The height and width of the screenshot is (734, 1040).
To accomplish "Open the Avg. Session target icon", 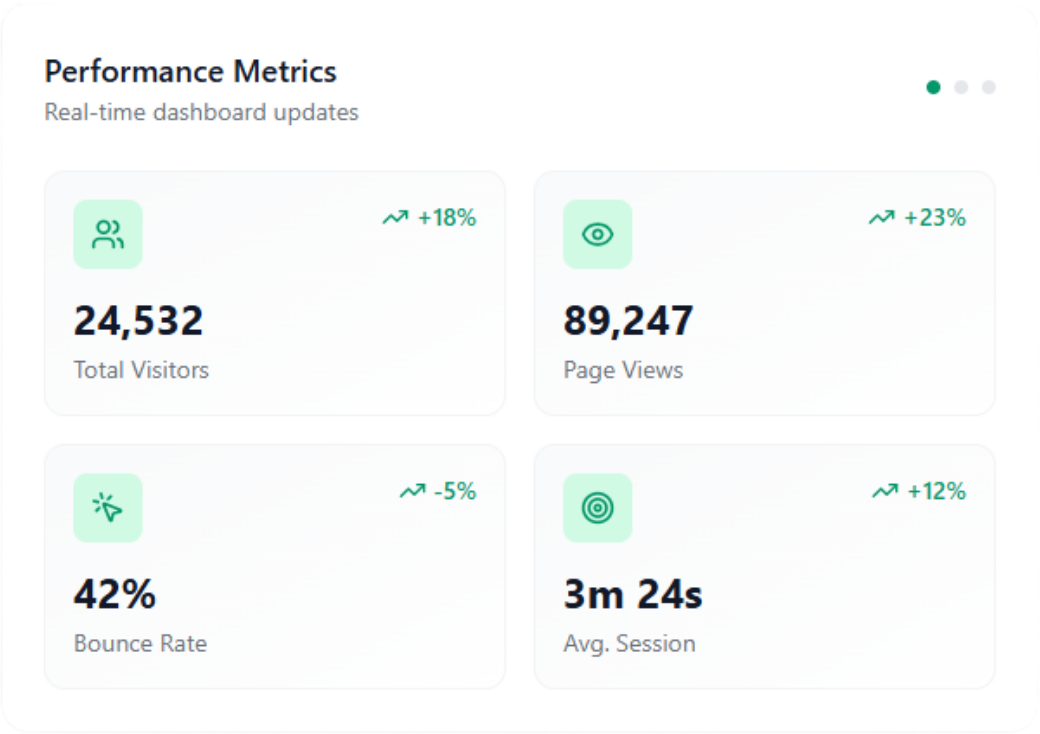I will pyautogui.click(x=597, y=508).
